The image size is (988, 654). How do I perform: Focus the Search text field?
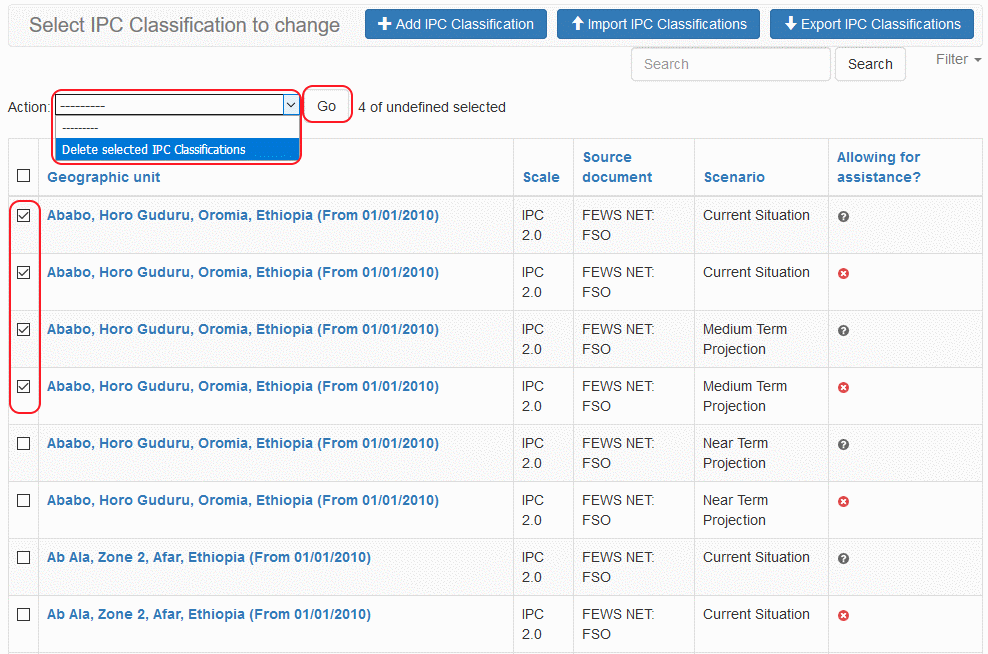coord(731,64)
